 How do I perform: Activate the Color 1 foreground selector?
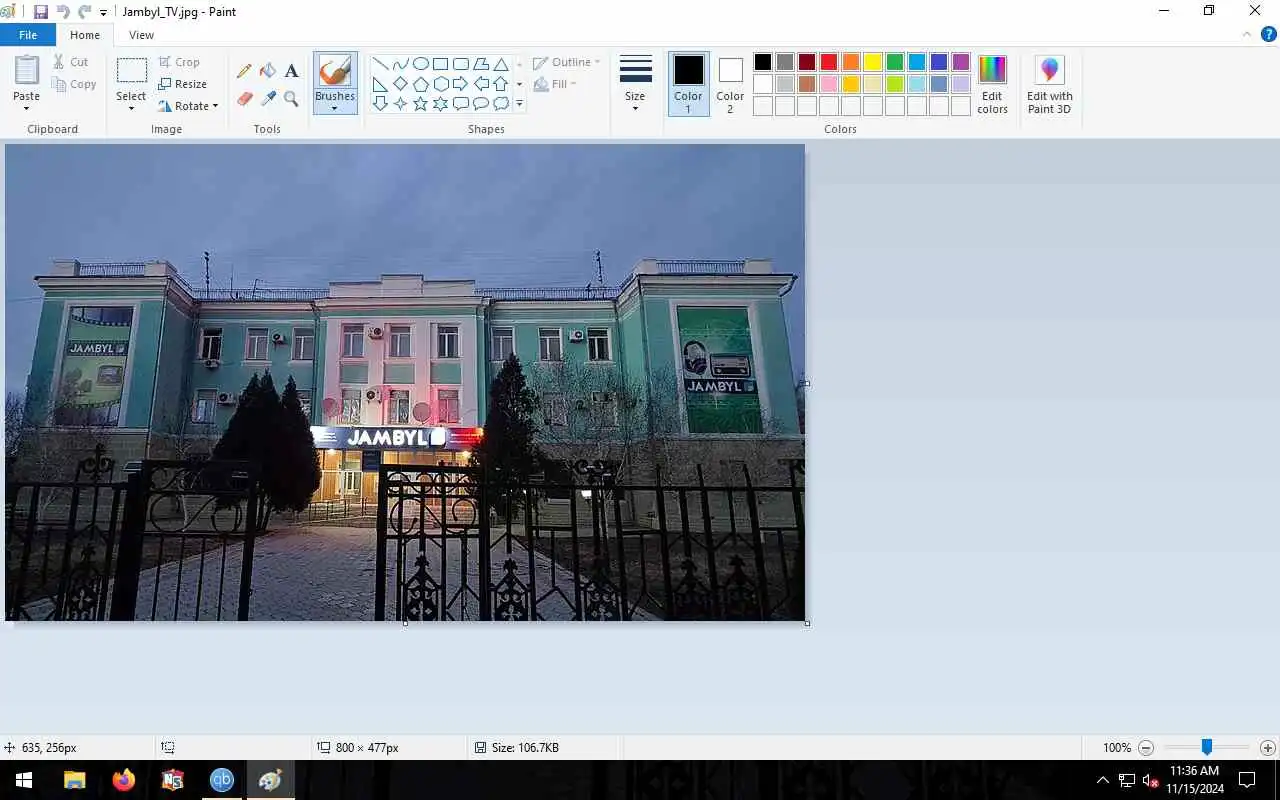tap(688, 84)
